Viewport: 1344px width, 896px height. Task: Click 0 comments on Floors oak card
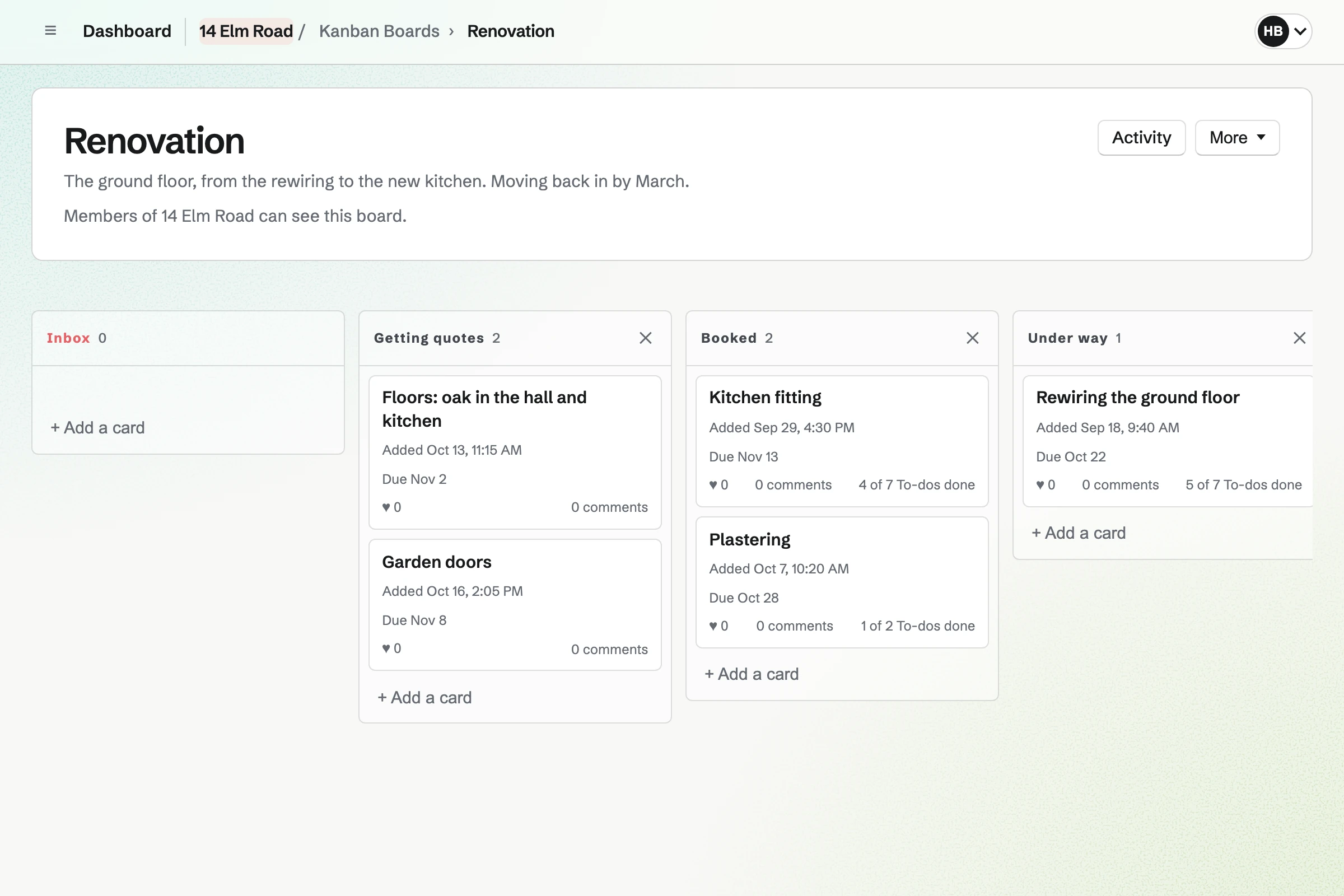(x=609, y=507)
